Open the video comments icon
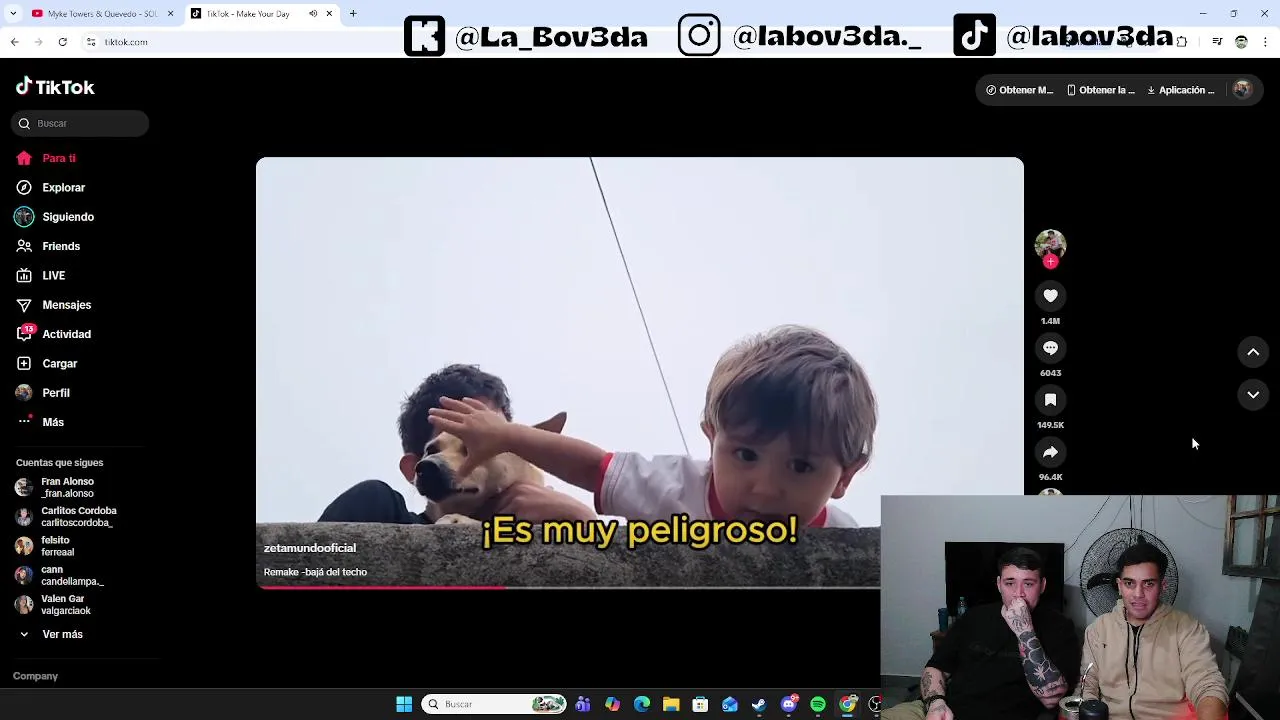This screenshot has width=1280, height=720. point(1050,348)
